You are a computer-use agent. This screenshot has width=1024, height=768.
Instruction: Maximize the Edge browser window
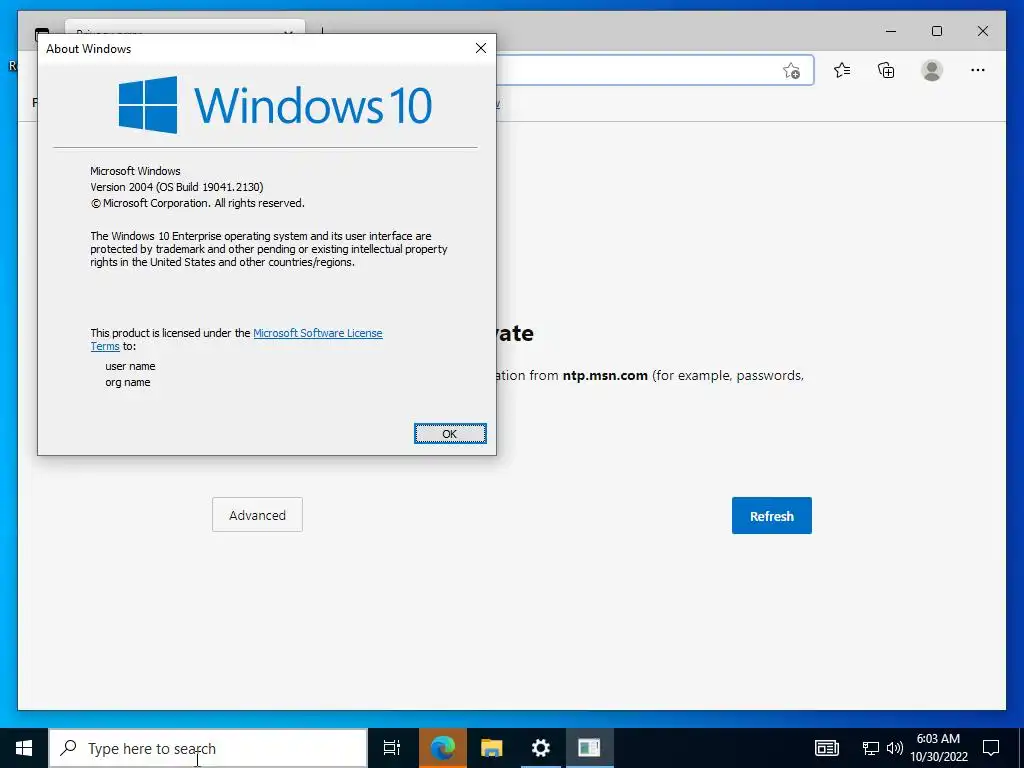936,31
